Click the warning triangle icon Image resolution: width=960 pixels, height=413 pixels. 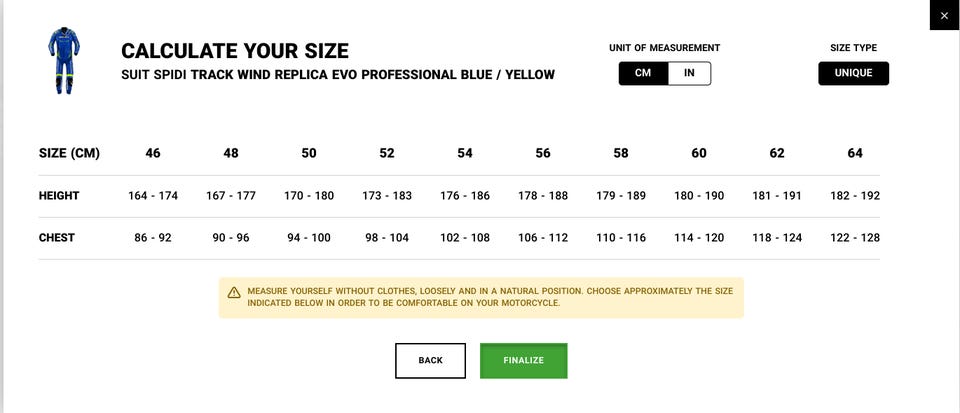point(234,292)
